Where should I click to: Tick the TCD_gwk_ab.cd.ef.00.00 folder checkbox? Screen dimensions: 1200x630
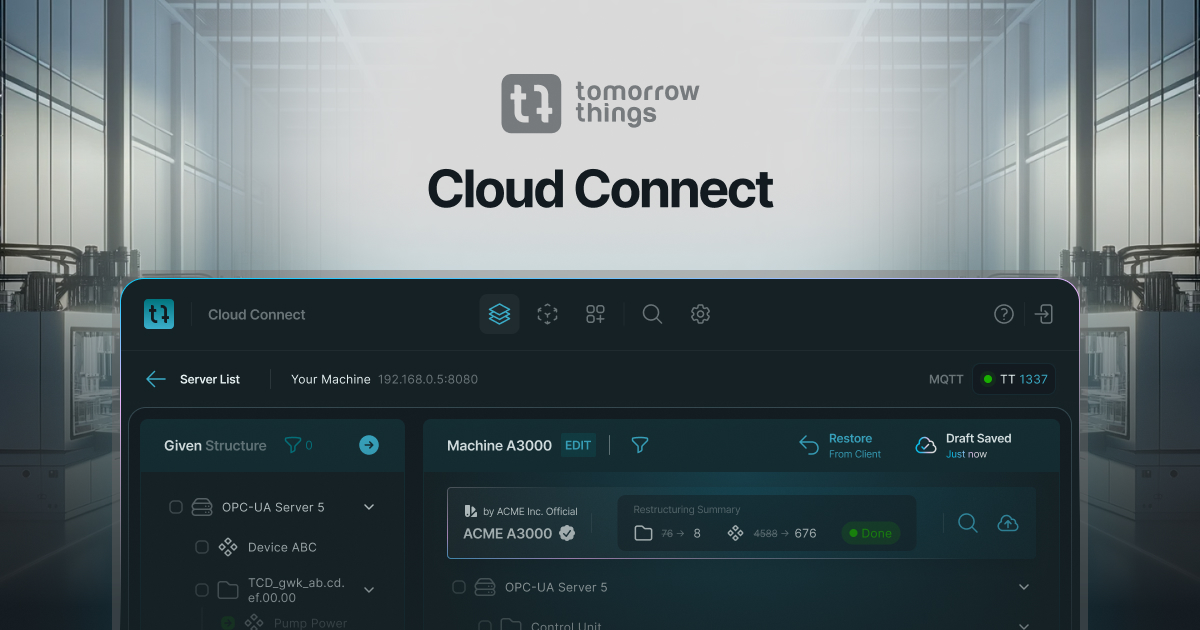[x=201, y=589]
